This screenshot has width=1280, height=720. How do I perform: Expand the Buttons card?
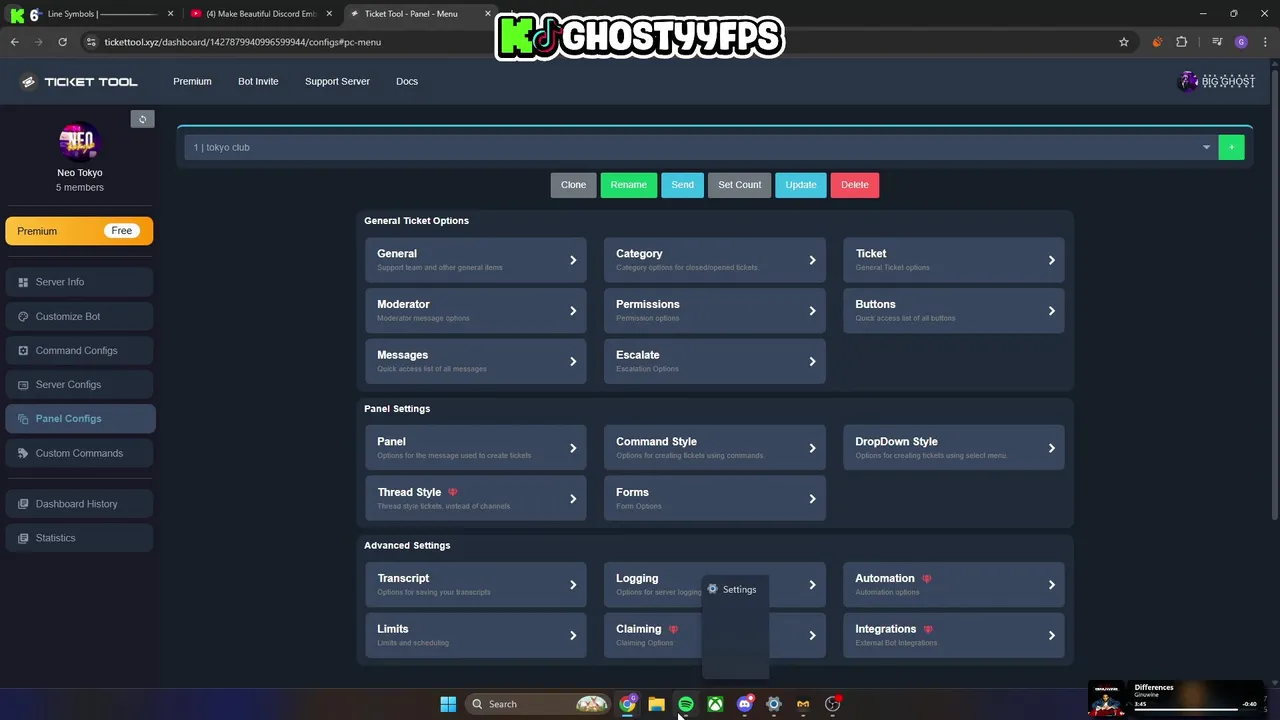point(954,310)
